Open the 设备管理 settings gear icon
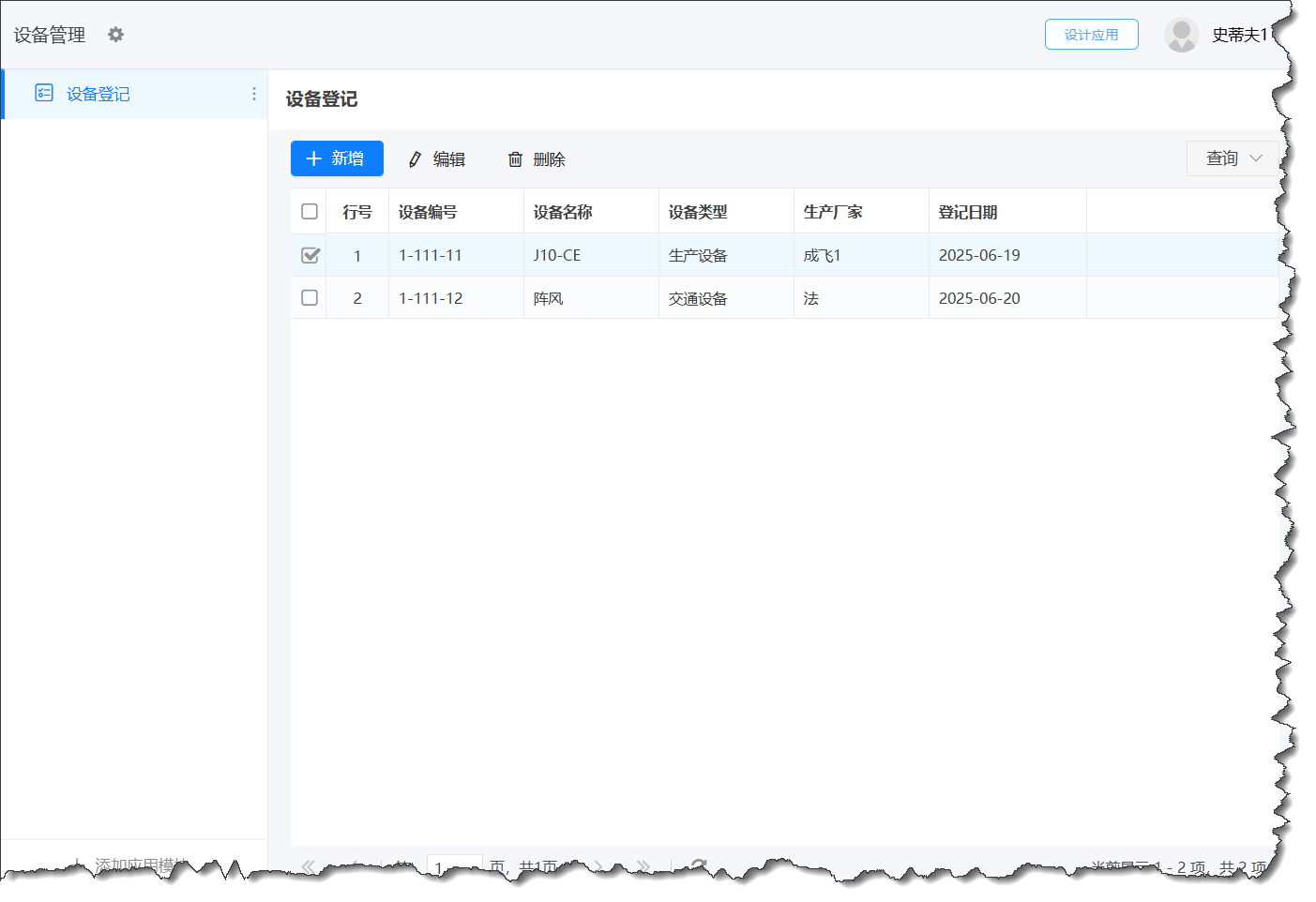 pos(114,35)
